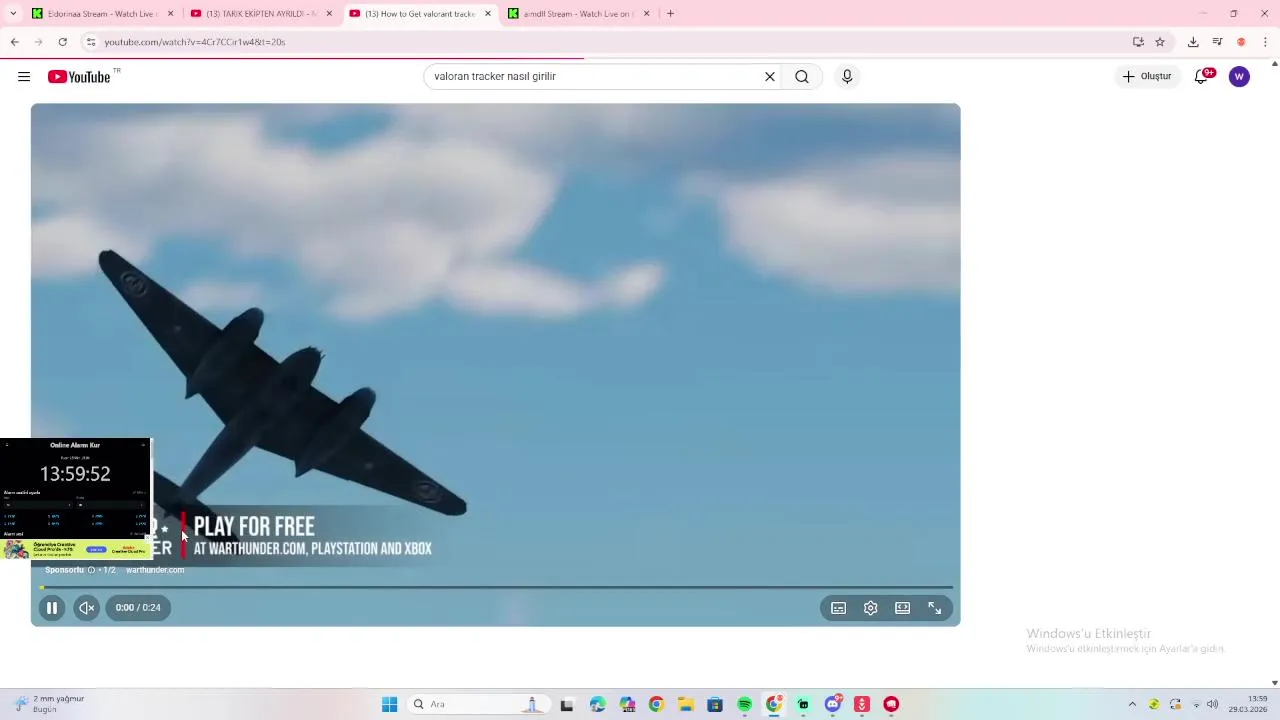Viewport: 1280px width, 720px height.
Task: Close the Eldorinaa Stream tab
Action: 170,14
